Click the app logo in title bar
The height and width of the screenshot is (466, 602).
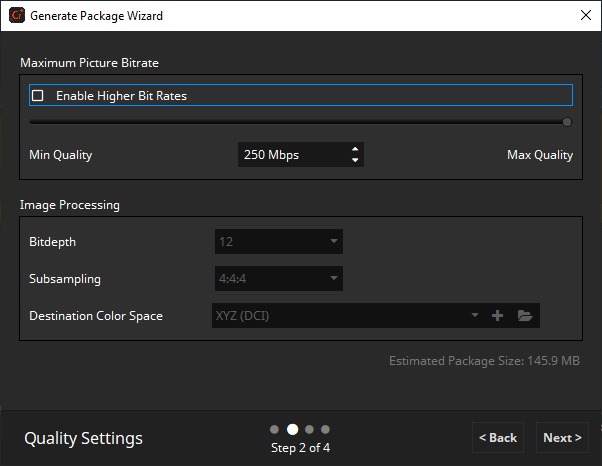tap(16, 16)
